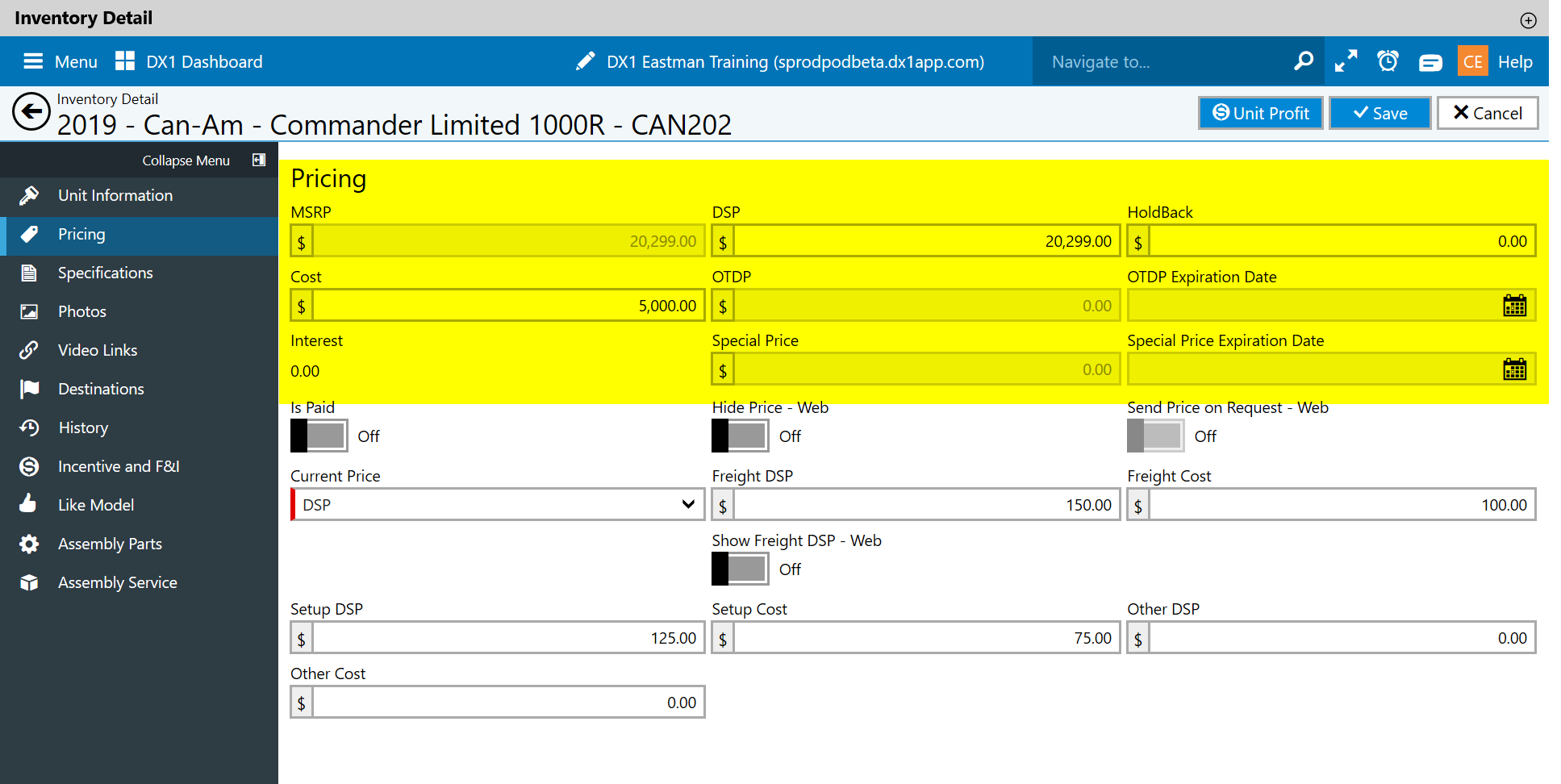Click the orange CE user badge
This screenshot has height=784, width=1561.
[x=1473, y=61]
